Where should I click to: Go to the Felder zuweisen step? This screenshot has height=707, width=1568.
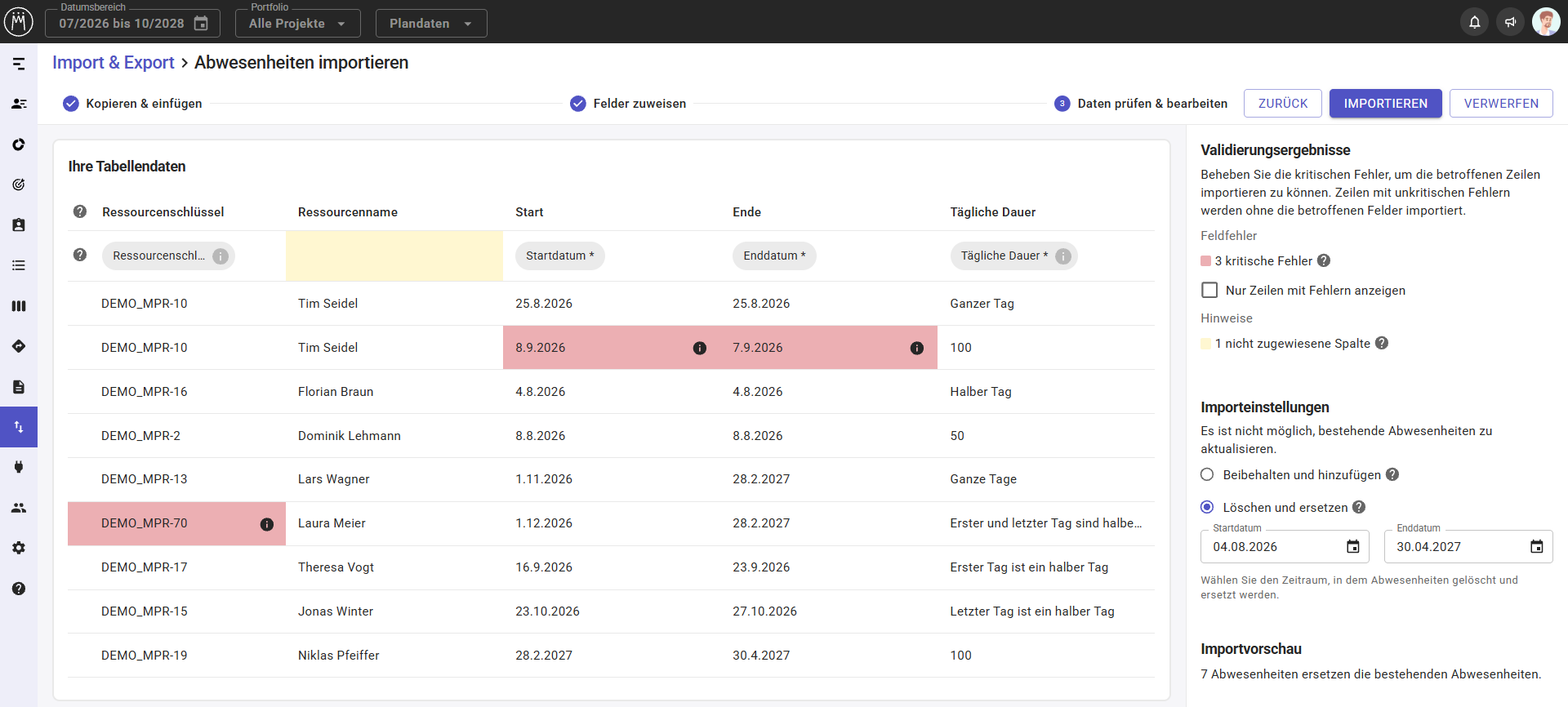pyautogui.click(x=628, y=104)
